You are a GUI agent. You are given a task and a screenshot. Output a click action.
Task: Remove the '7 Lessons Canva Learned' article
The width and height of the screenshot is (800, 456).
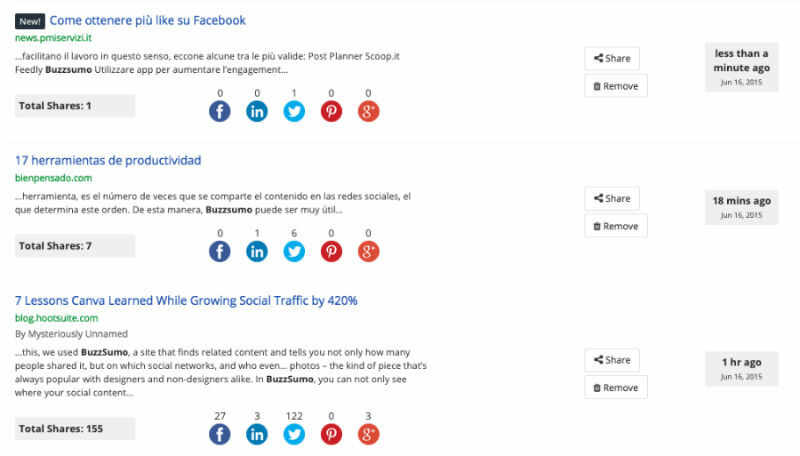click(615, 387)
